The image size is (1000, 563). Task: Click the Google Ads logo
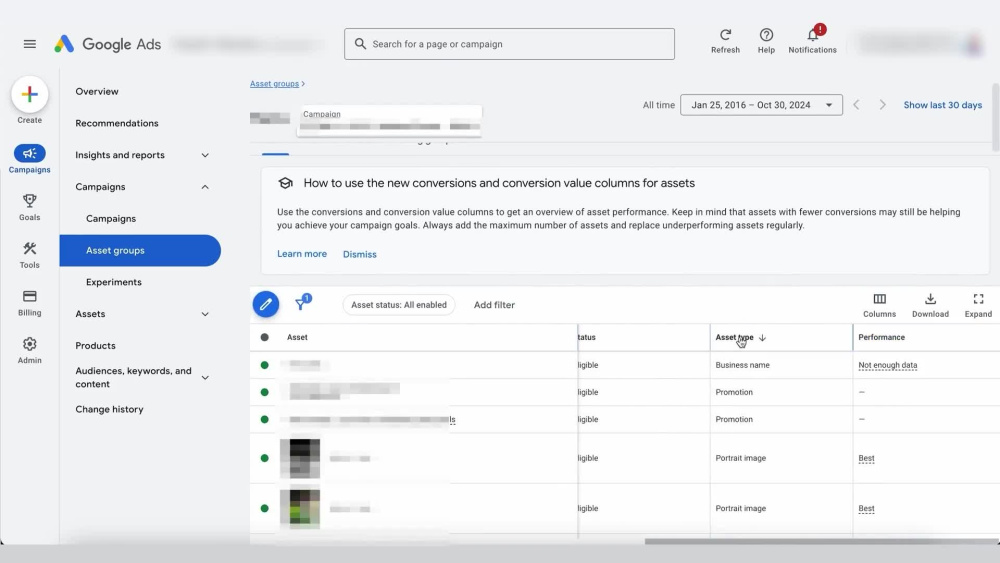point(107,44)
